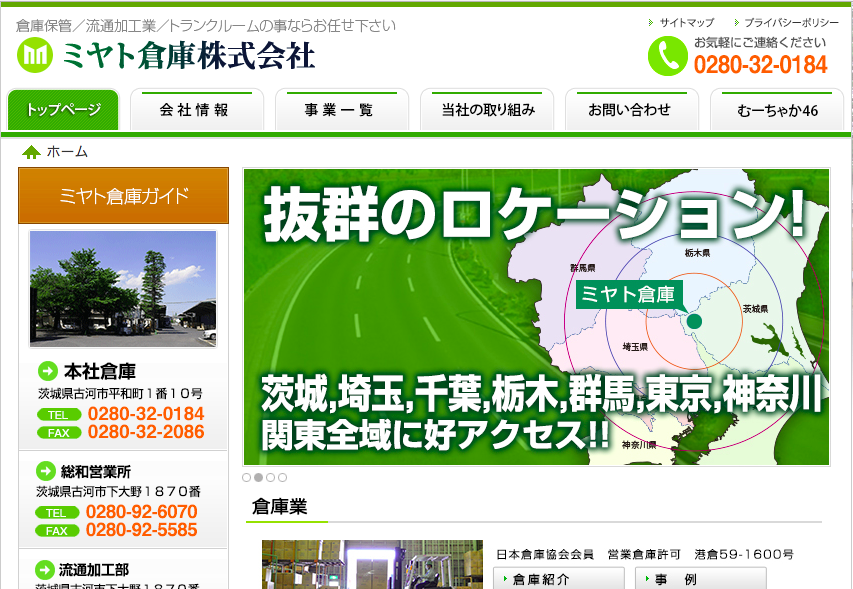Click fax number 0280-92-5585
Viewport: 853px width, 589px height.
coord(141,530)
